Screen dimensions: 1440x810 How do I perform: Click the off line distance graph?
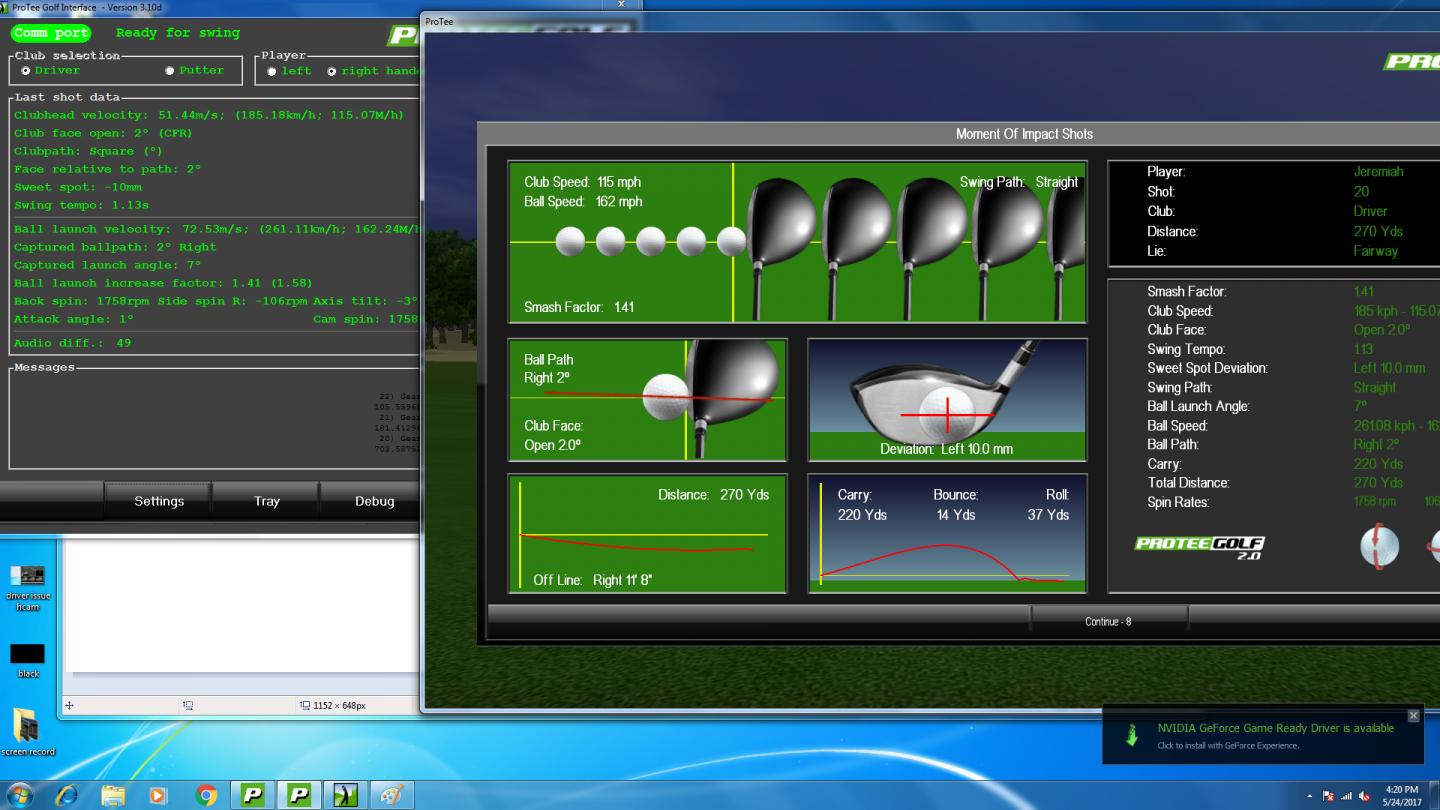coord(647,533)
